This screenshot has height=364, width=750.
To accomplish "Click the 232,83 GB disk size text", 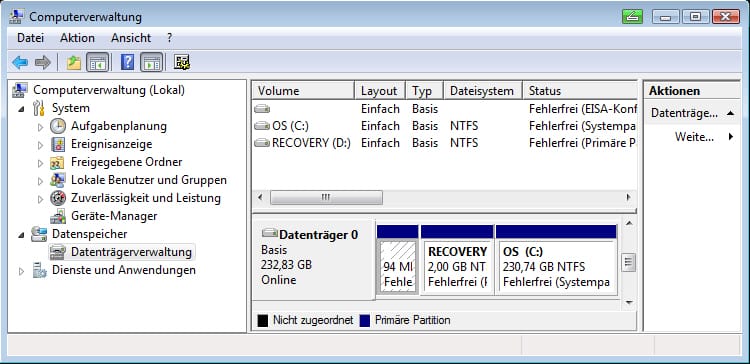I will tap(287, 265).
